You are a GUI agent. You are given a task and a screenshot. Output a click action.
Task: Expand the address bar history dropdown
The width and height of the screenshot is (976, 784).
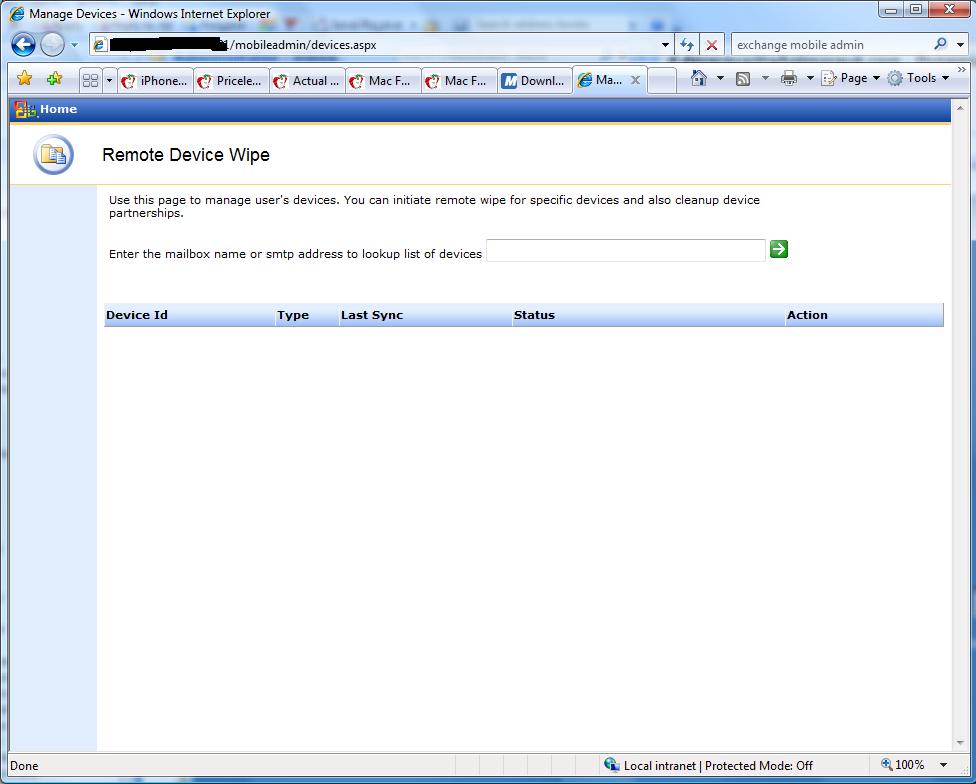665,45
